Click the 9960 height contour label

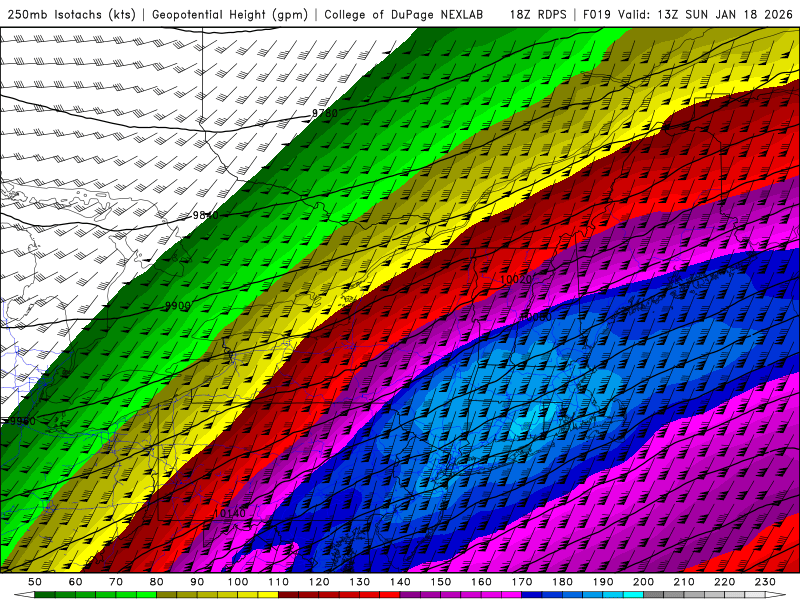coord(23,421)
